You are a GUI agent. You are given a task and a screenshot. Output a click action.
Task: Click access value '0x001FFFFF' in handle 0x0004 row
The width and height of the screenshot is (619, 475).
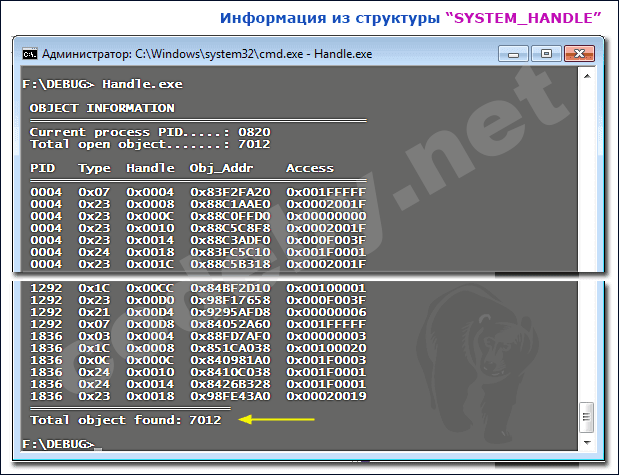click(326, 192)
